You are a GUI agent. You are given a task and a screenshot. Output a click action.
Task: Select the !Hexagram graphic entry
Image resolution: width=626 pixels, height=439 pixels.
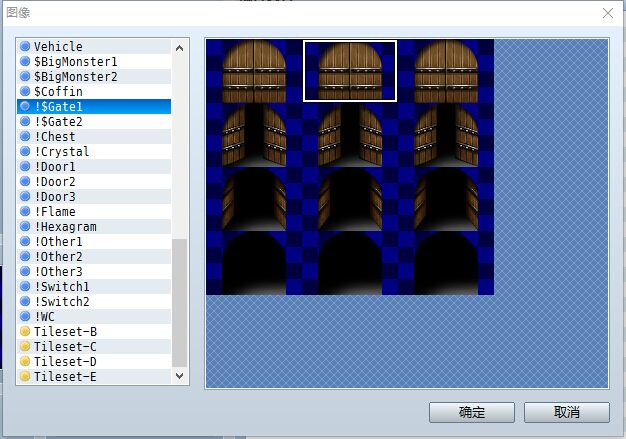click(94, 227)
